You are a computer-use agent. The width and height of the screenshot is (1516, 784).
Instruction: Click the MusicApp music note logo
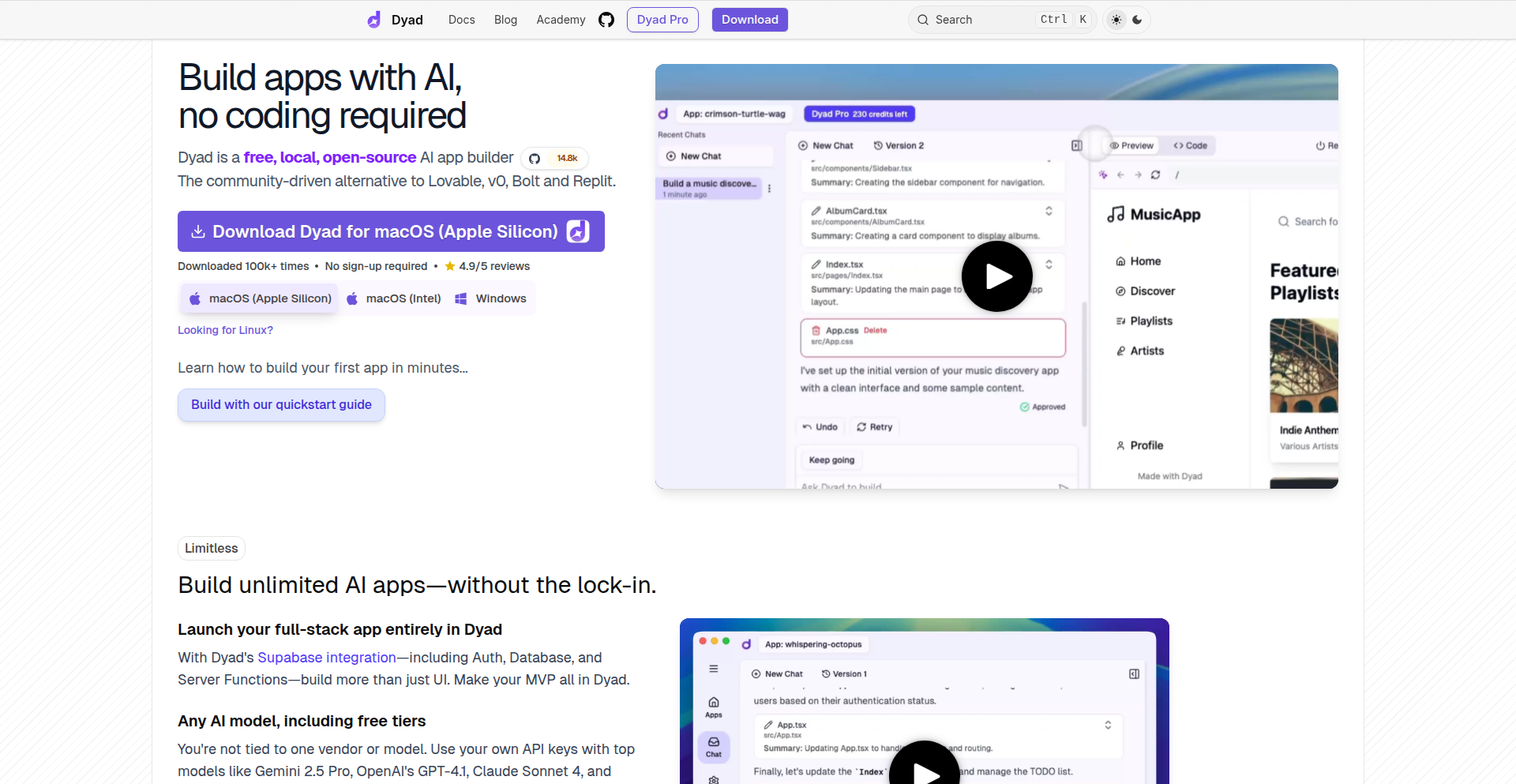1116,214
